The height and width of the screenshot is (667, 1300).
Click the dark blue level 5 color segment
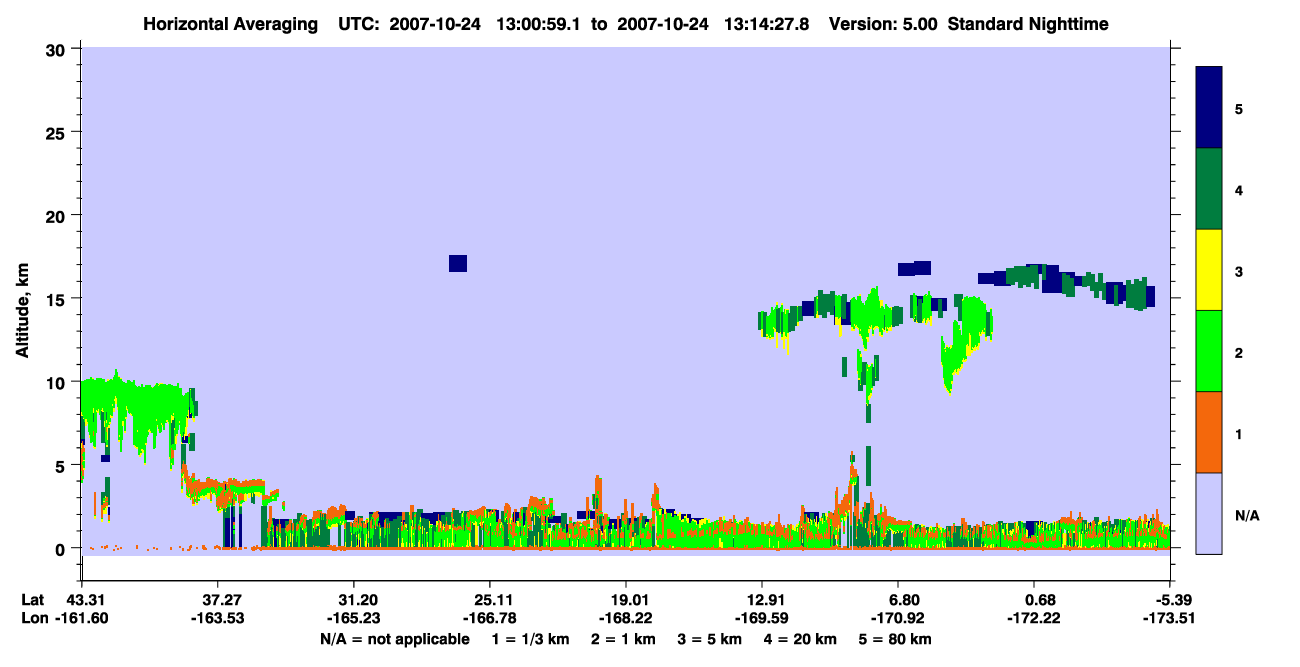click(x=1209, y=108)
